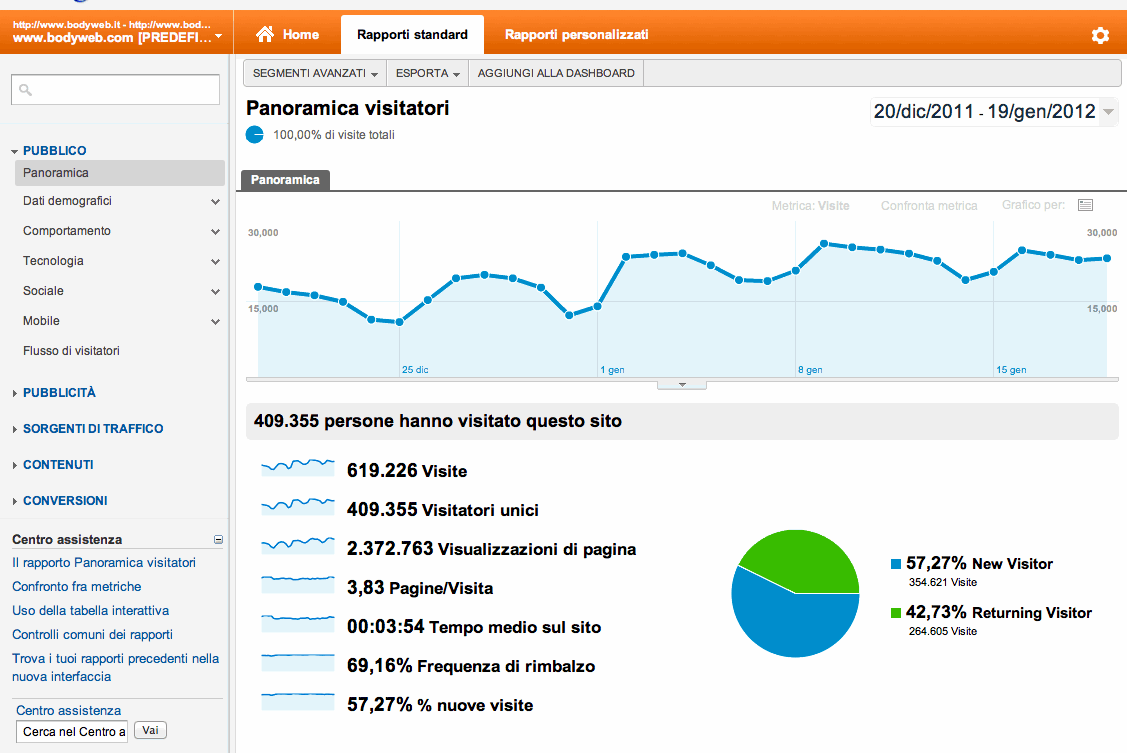Switch to the Rapporti personalizzati tab

tap(576, 35)
